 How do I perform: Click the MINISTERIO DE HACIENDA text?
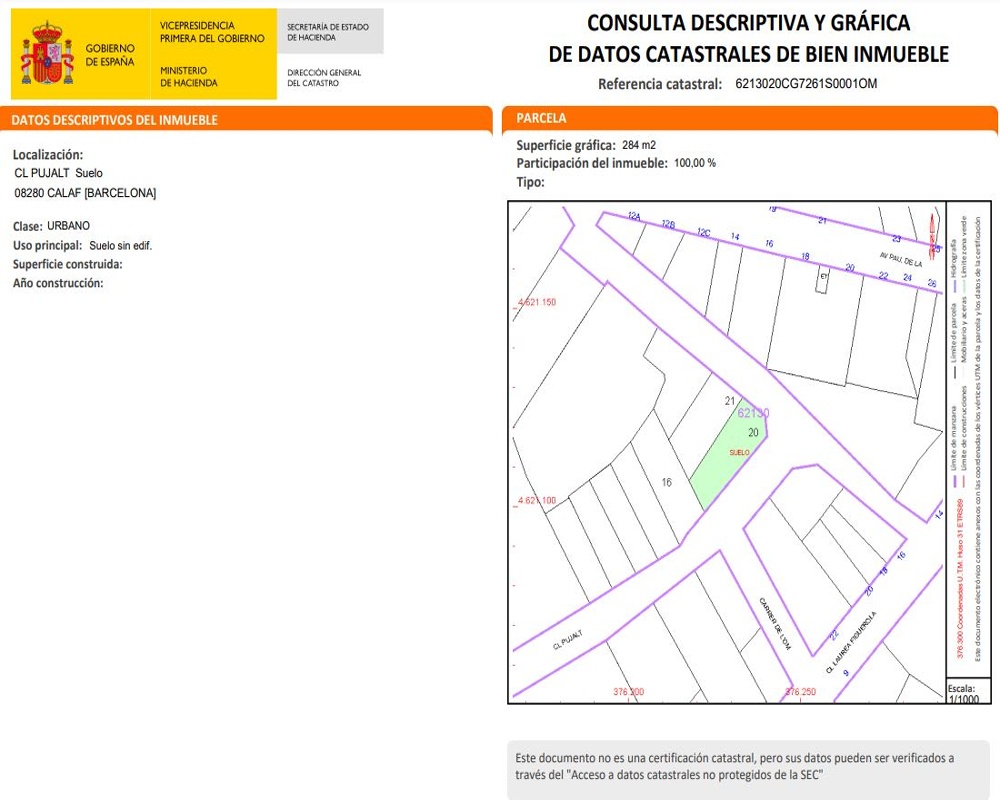[188, 77]
